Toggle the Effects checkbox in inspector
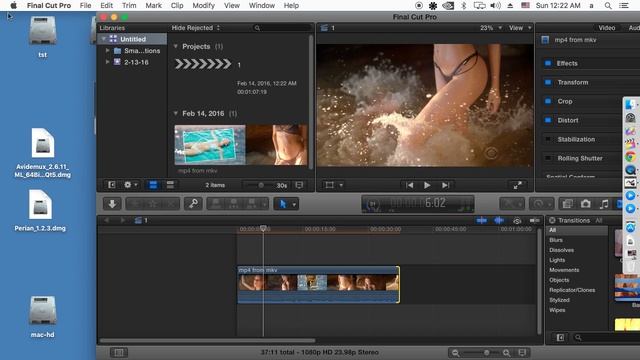640x360 pixels. (548, 63)
